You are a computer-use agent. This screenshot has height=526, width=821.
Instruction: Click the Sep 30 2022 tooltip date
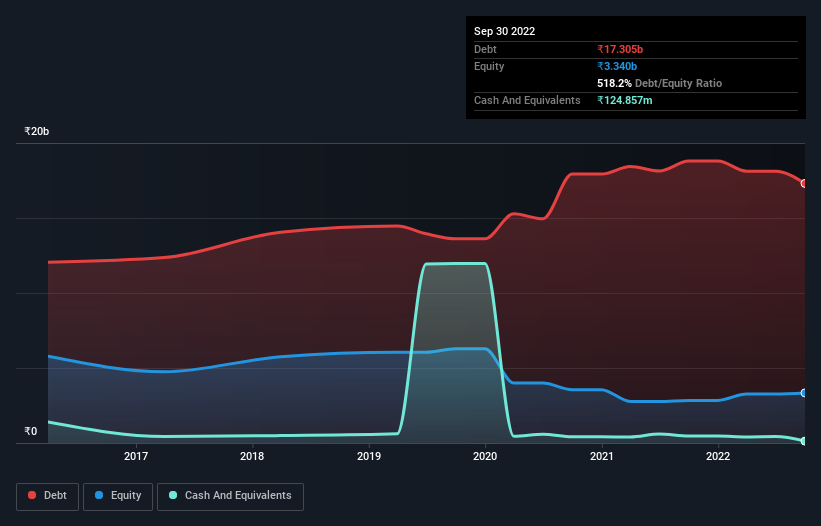click(504, 31)
